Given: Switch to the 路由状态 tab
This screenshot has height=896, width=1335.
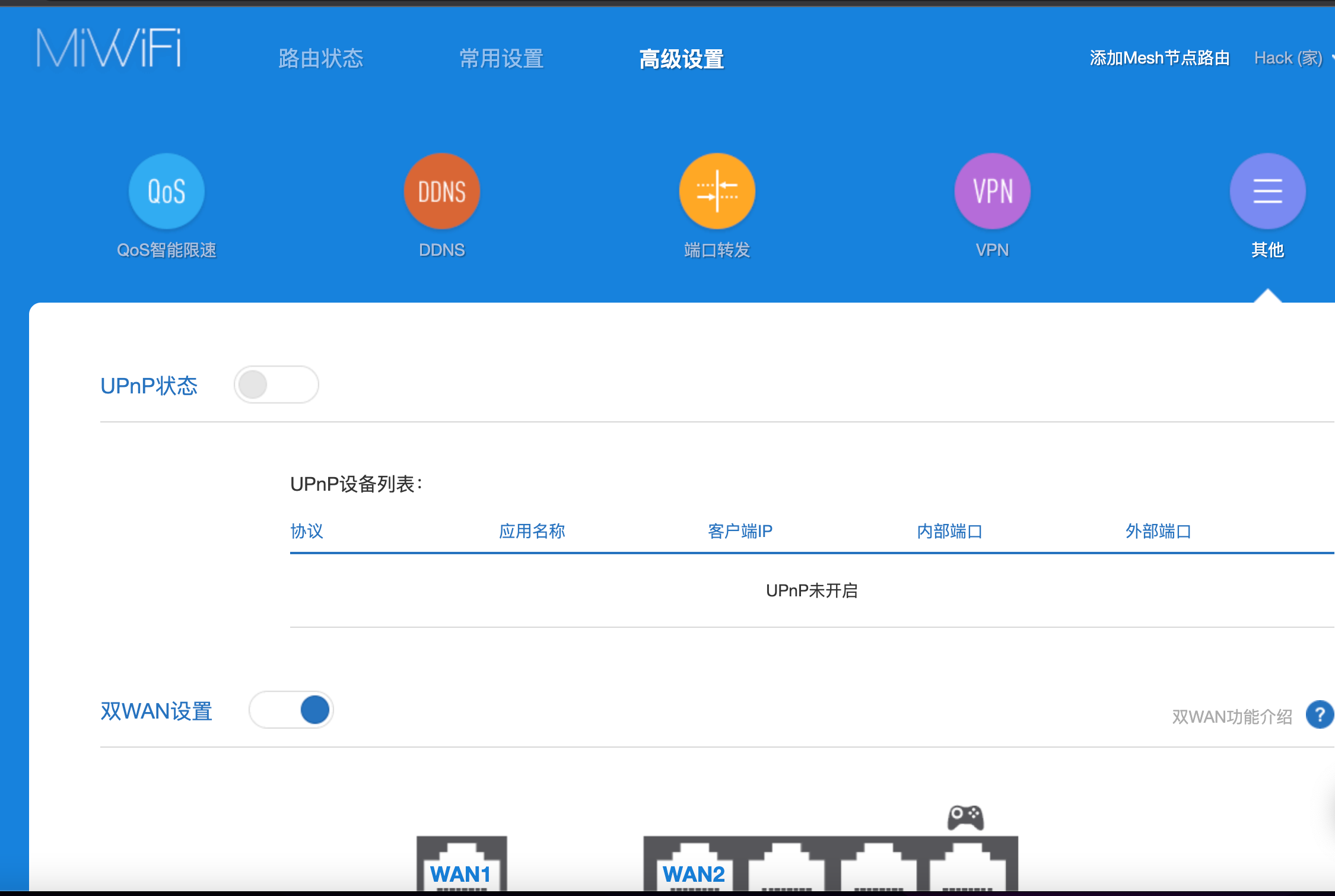Looking at the screenshot, I should click(x=320, y=59).
